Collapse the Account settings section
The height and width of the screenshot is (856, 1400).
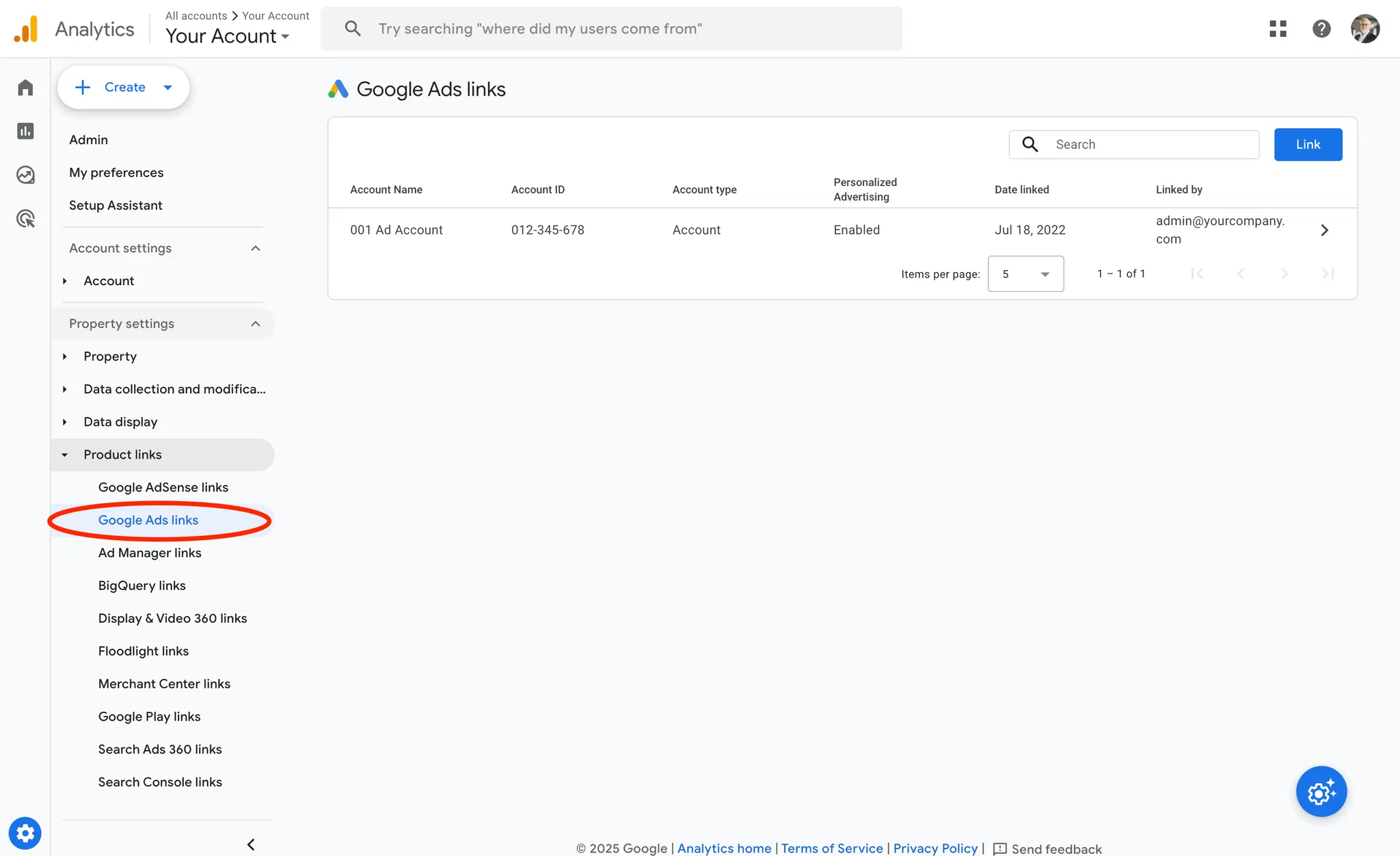[256, 248]
